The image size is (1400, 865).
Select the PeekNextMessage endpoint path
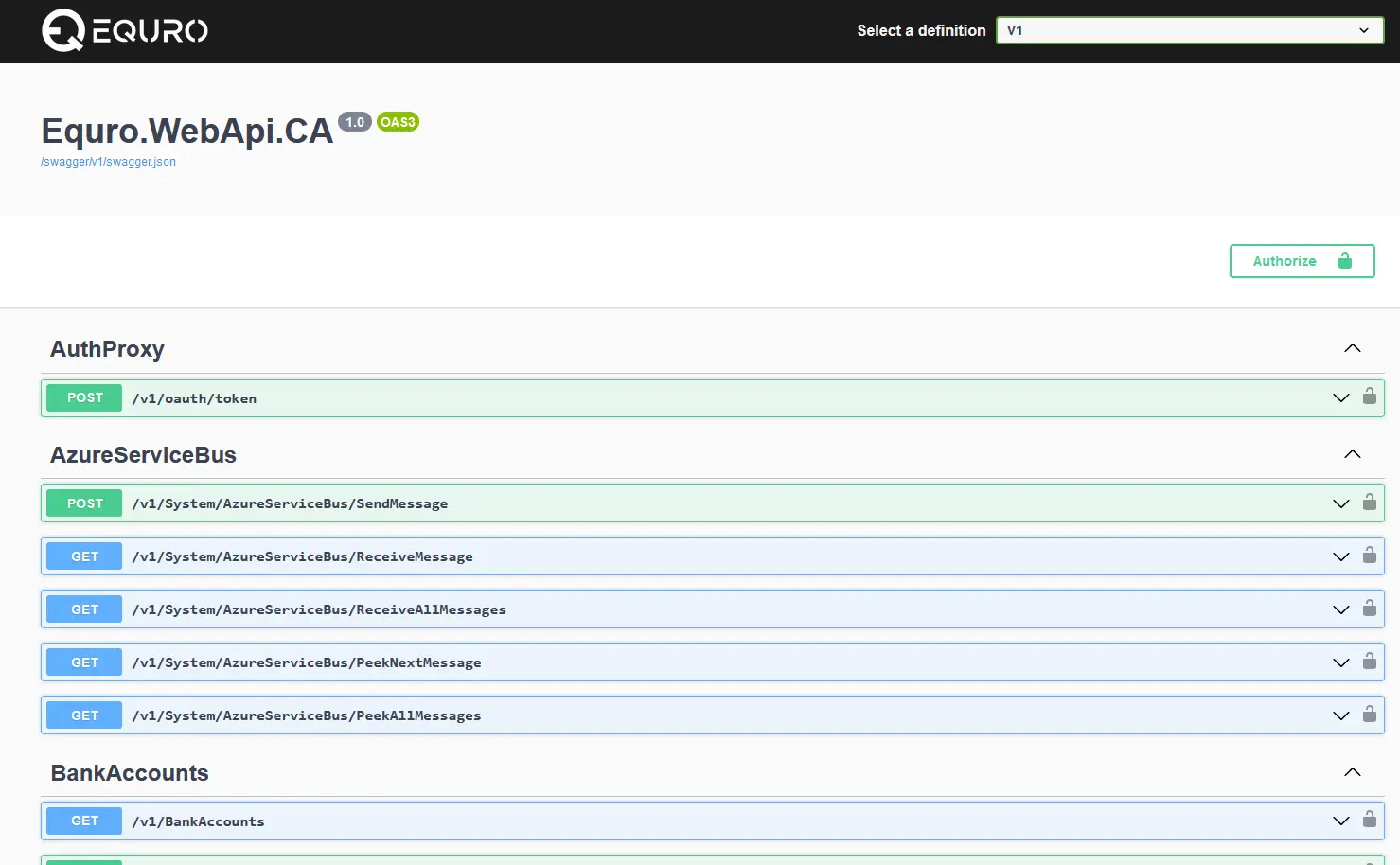pyautogui.click(x=307, y=662)
